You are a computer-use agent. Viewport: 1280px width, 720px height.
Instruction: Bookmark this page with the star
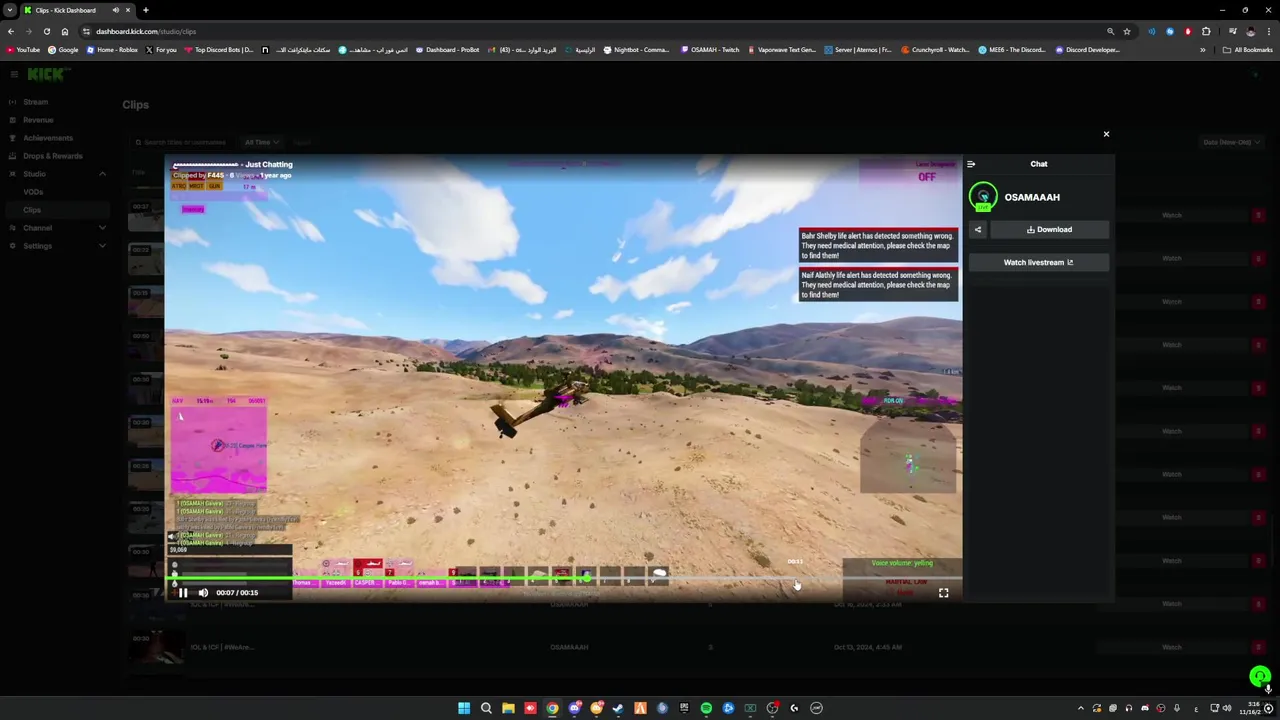(x=1127, y=31)
